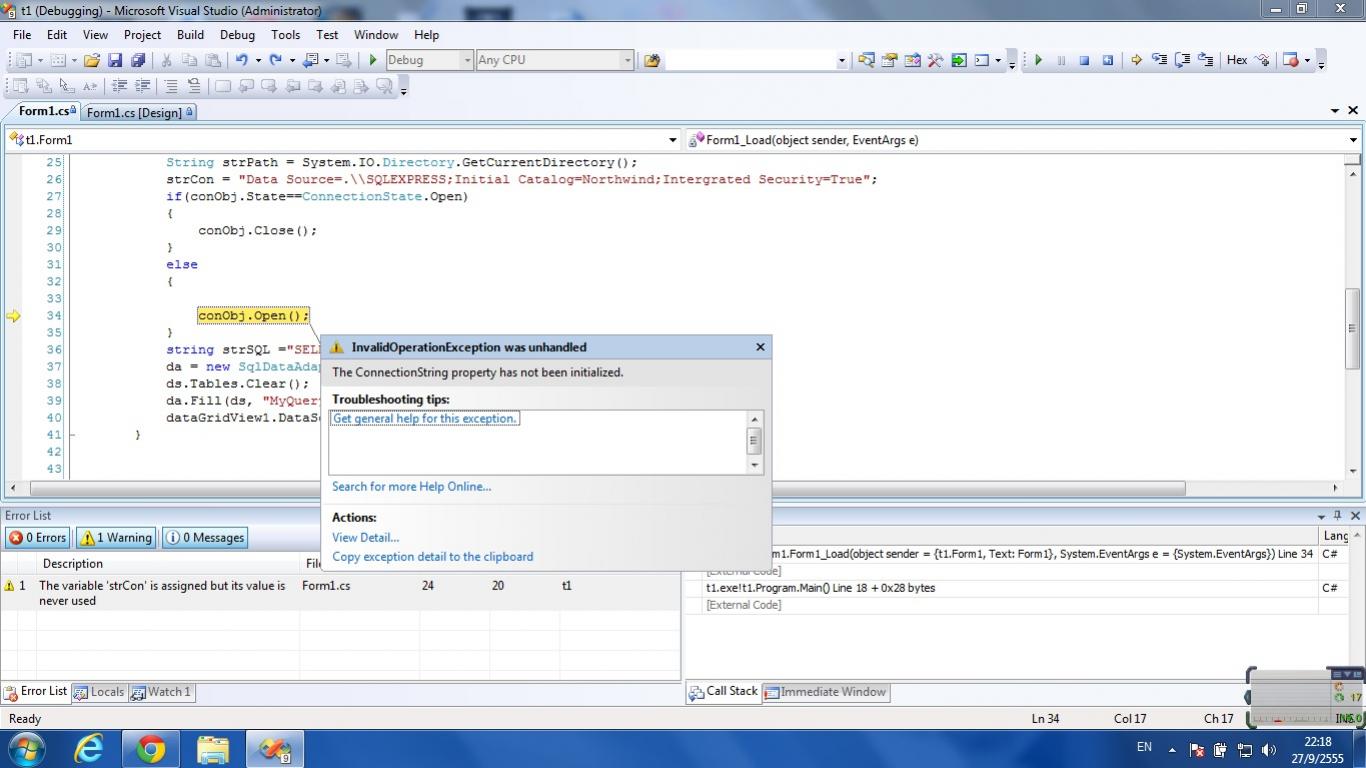Toggle the 0 Messages filter button
This screenshot has height=768, width=1366.
click(205, 538)
